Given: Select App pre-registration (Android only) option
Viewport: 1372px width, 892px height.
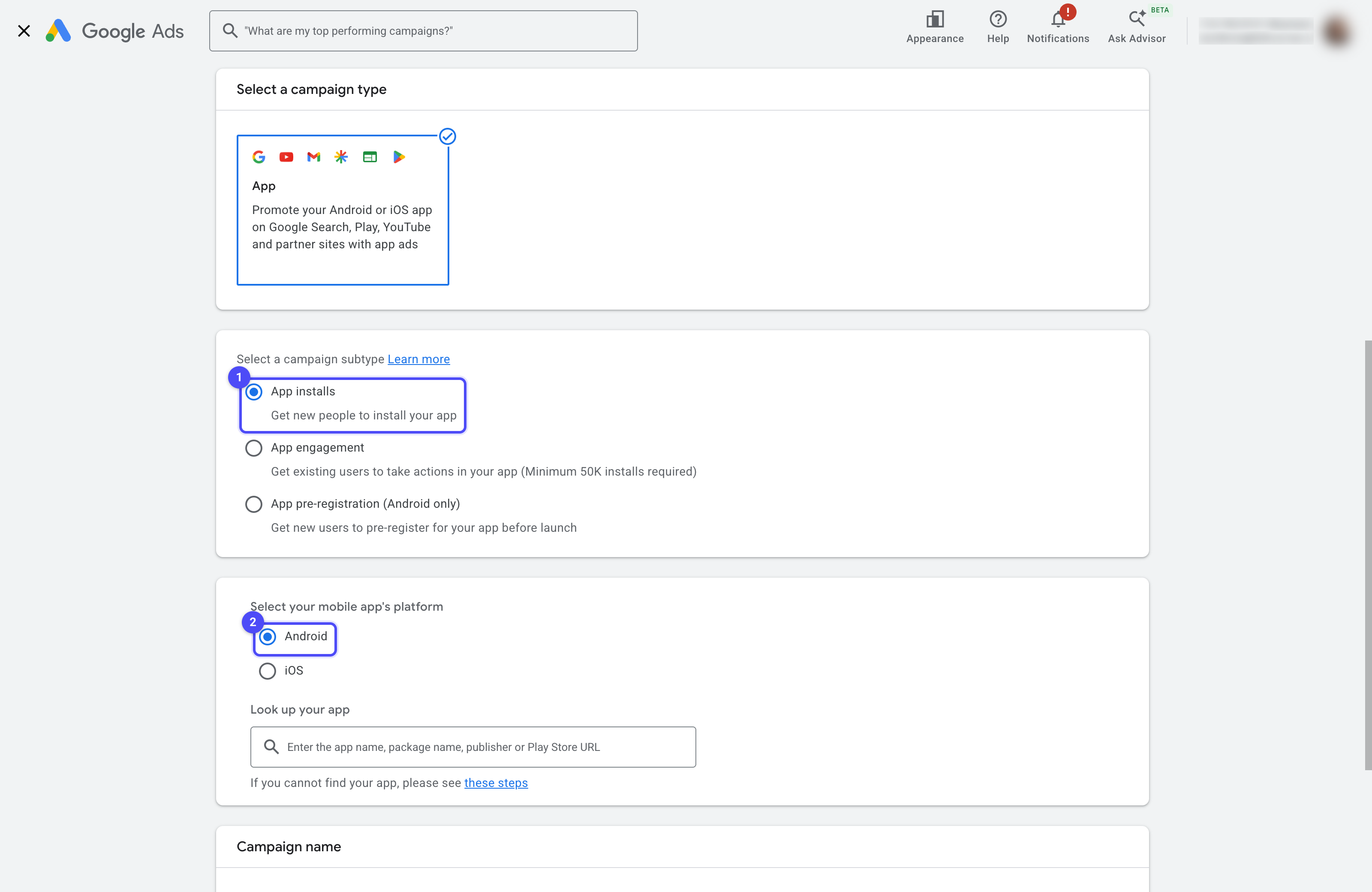Looking at the screenshot, I should (x=254, y=504).
